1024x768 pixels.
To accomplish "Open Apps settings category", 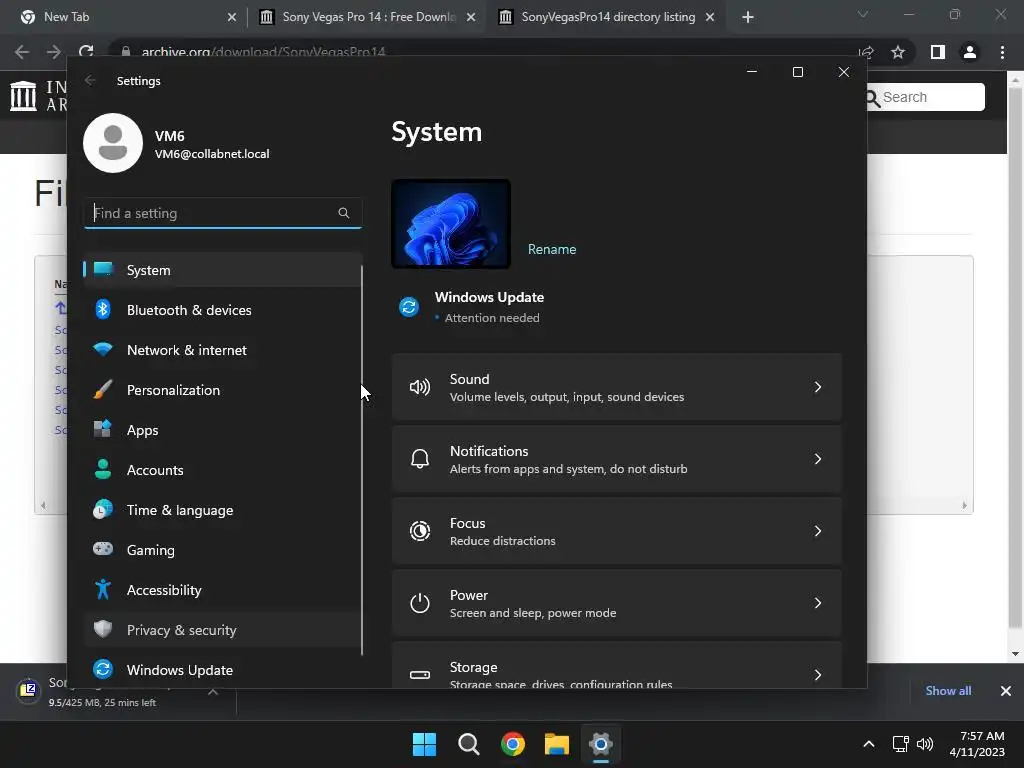I will coord(222,430).
